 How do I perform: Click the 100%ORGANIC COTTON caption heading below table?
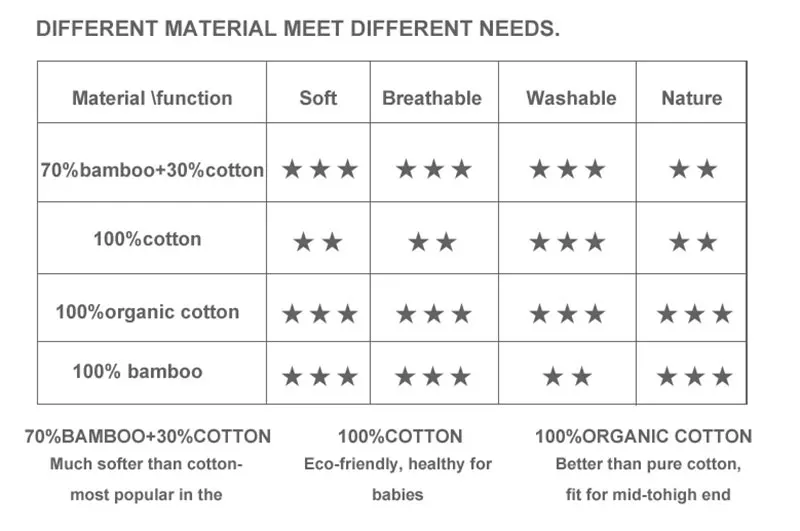(x=643, y=436)
